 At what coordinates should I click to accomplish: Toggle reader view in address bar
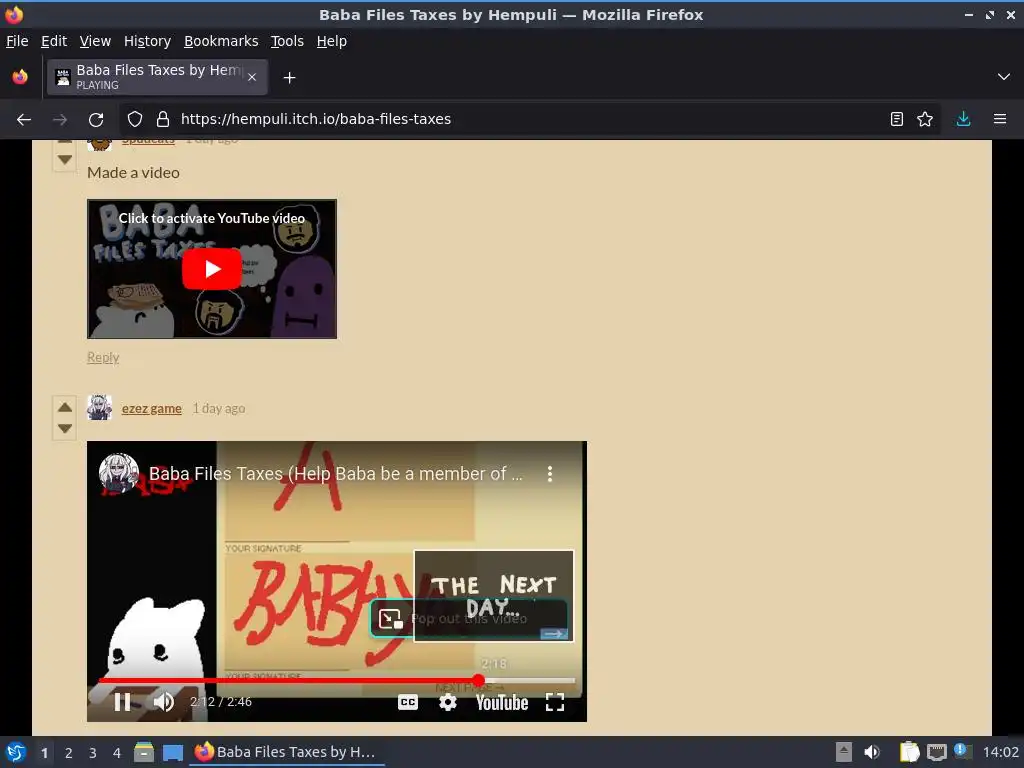point(897,119)
